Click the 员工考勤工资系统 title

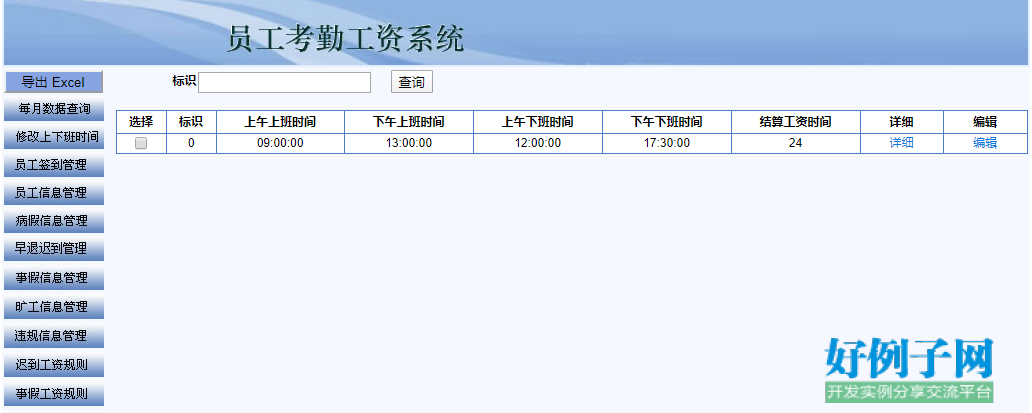coord(346,39)
